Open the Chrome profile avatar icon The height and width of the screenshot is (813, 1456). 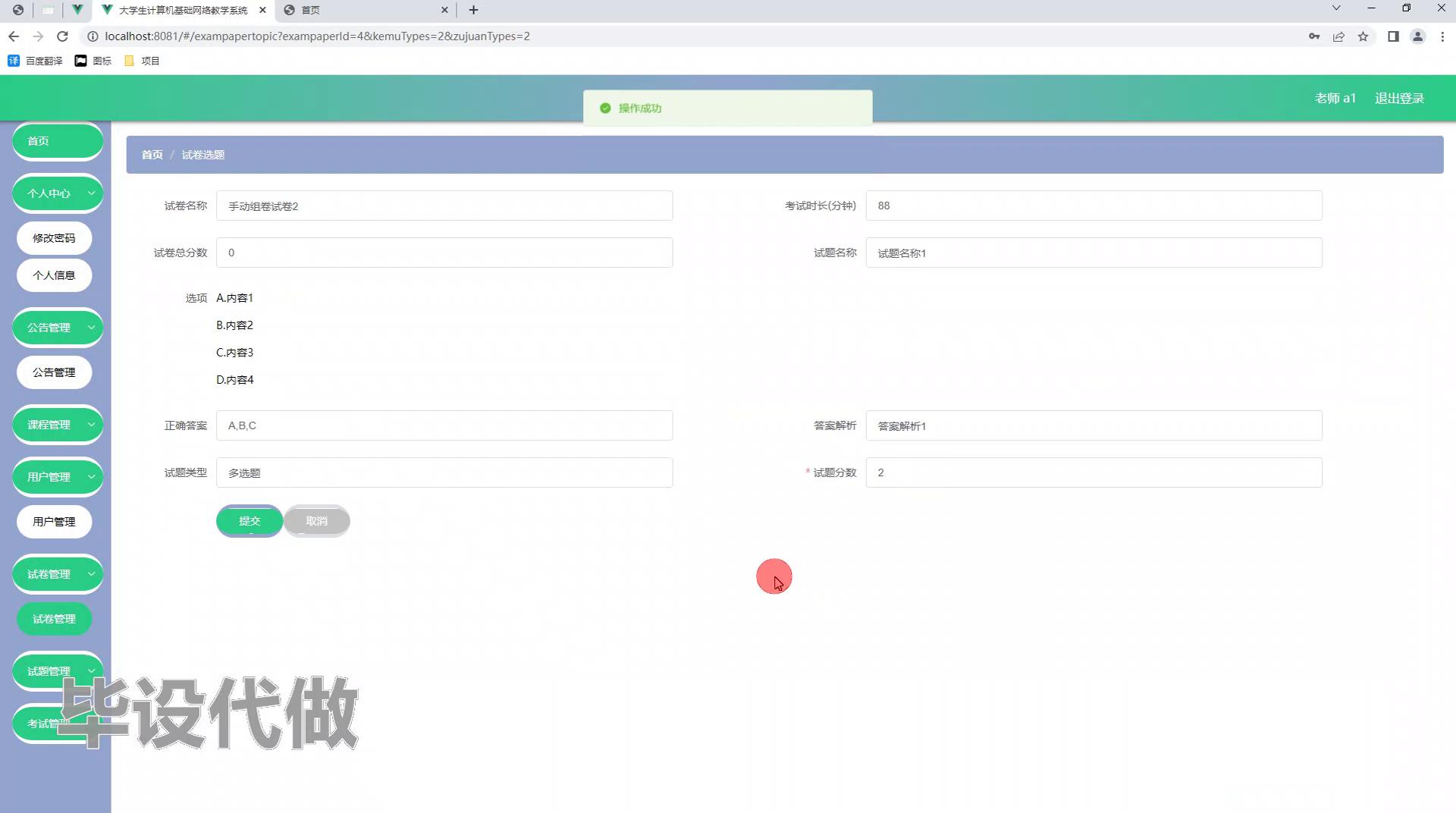click(x=1418, y=36)
